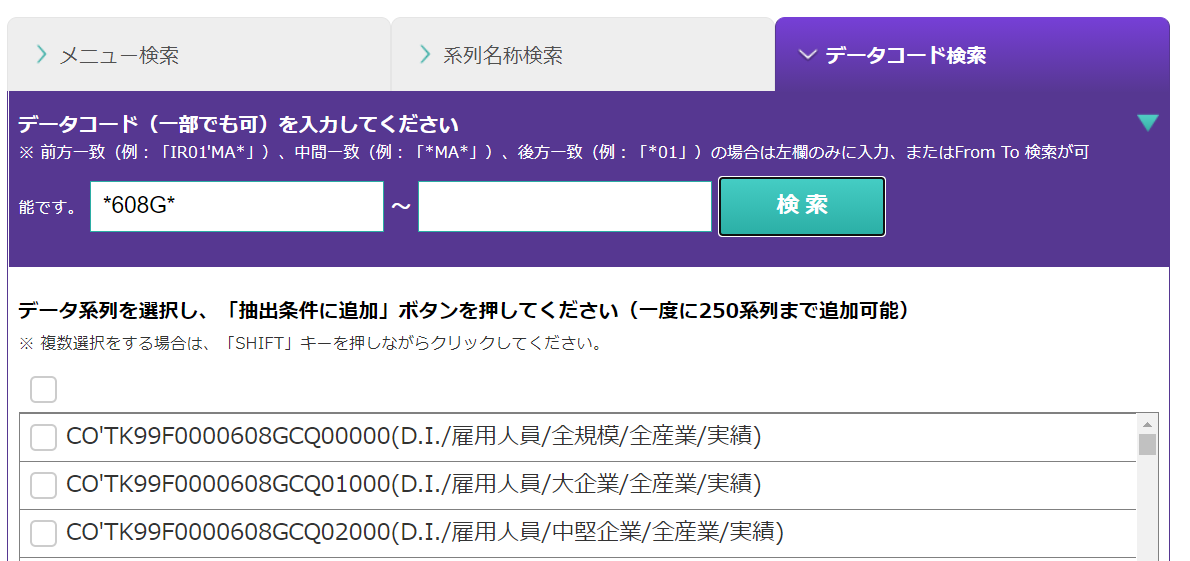The height and width of the screenshot is (561, 1190).
Task: Click the down chevron on データコード検索 tab
Action: (808, 55)
